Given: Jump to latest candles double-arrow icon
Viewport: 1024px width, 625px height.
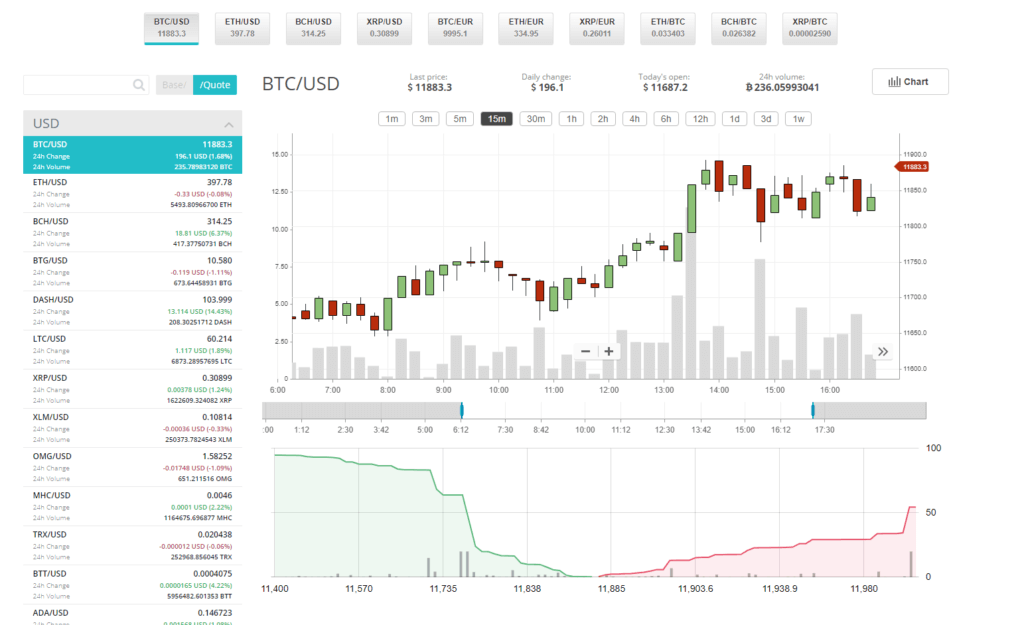Looking at the screenshot, I should [x=882, y=352].
